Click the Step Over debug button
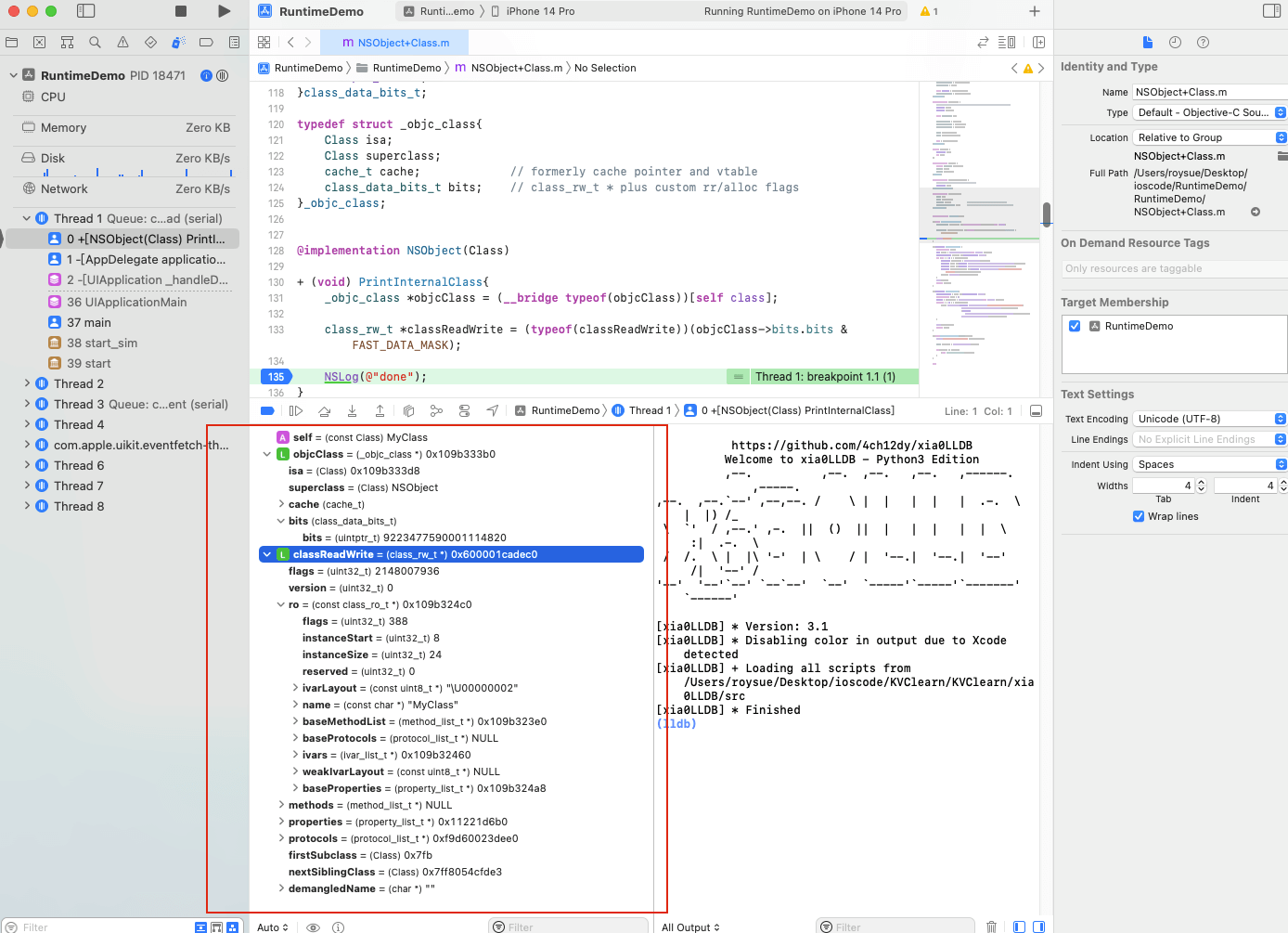This screenshot has width=1288, height=933. point(324,410)
